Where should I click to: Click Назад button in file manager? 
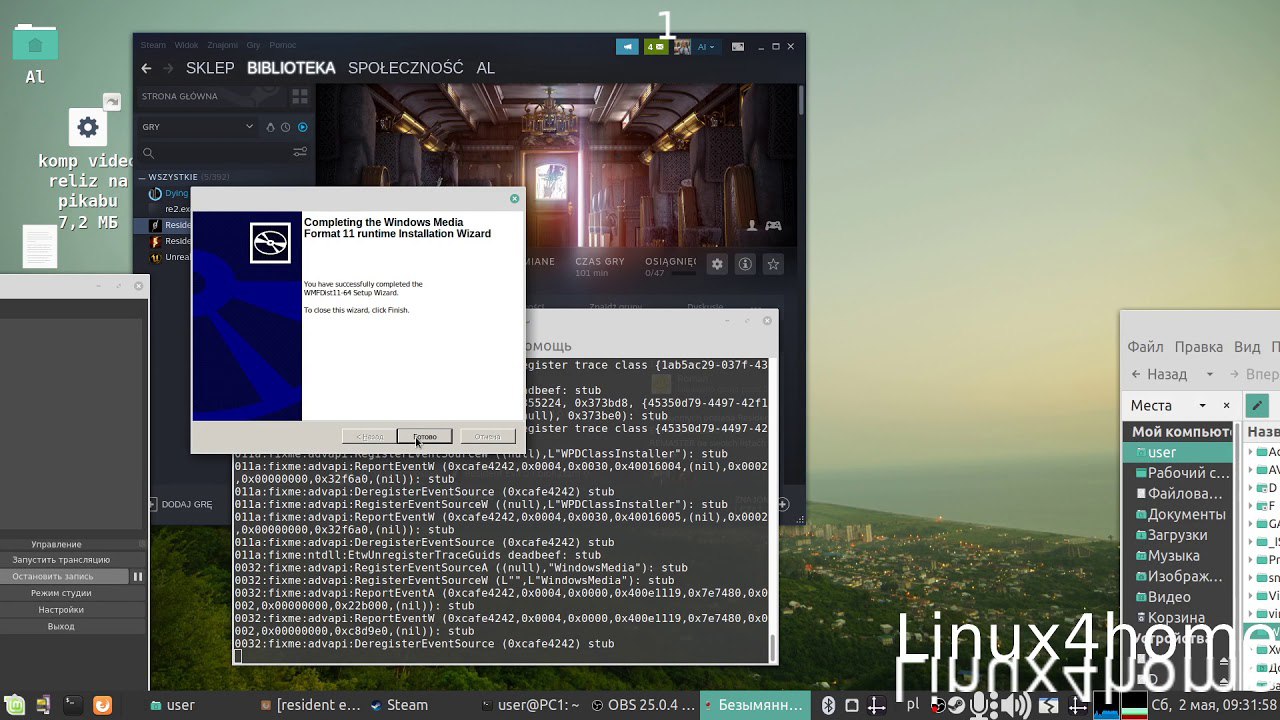(x=1160, y=374)
